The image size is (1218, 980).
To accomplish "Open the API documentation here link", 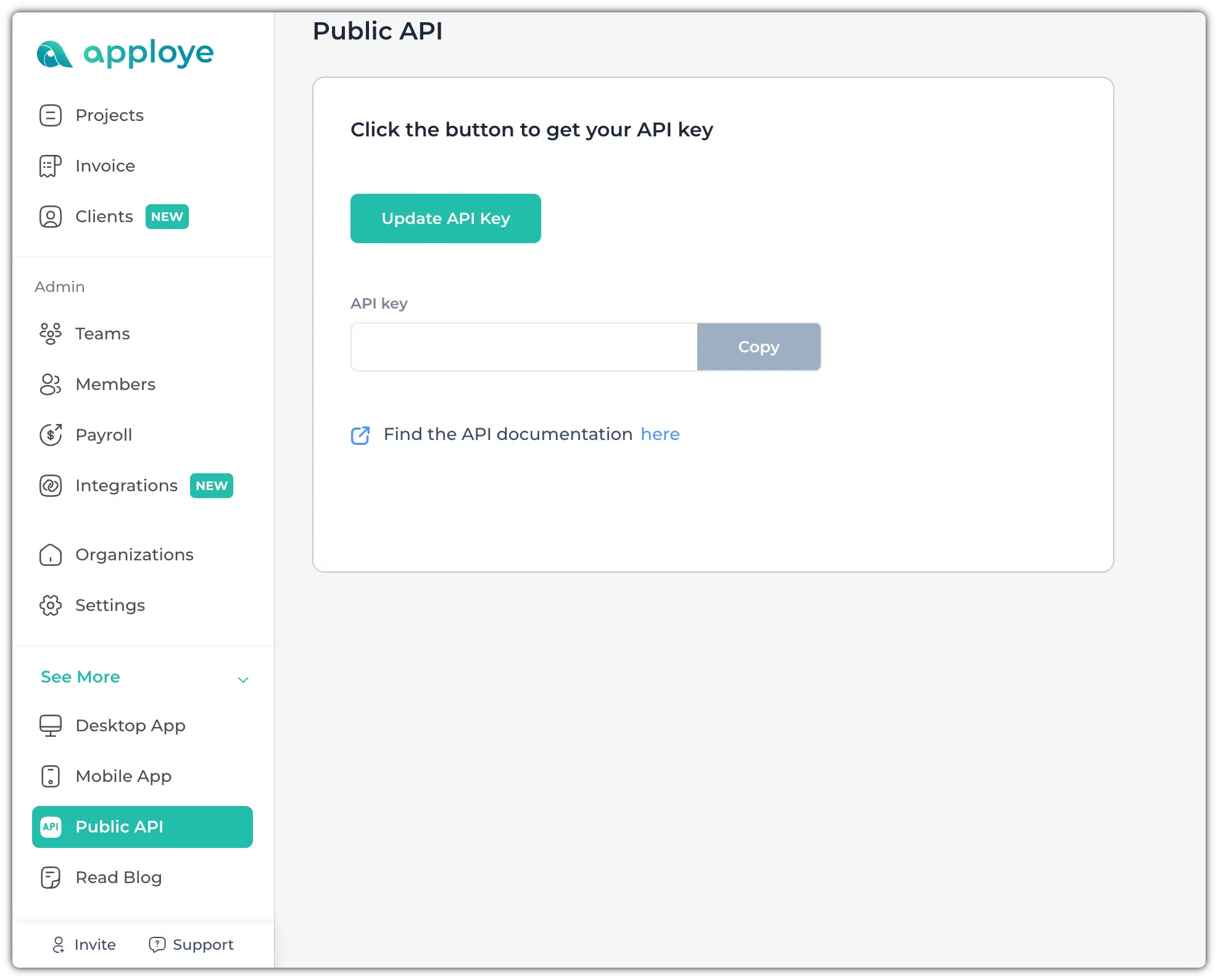I will click(x=660, y=434).
